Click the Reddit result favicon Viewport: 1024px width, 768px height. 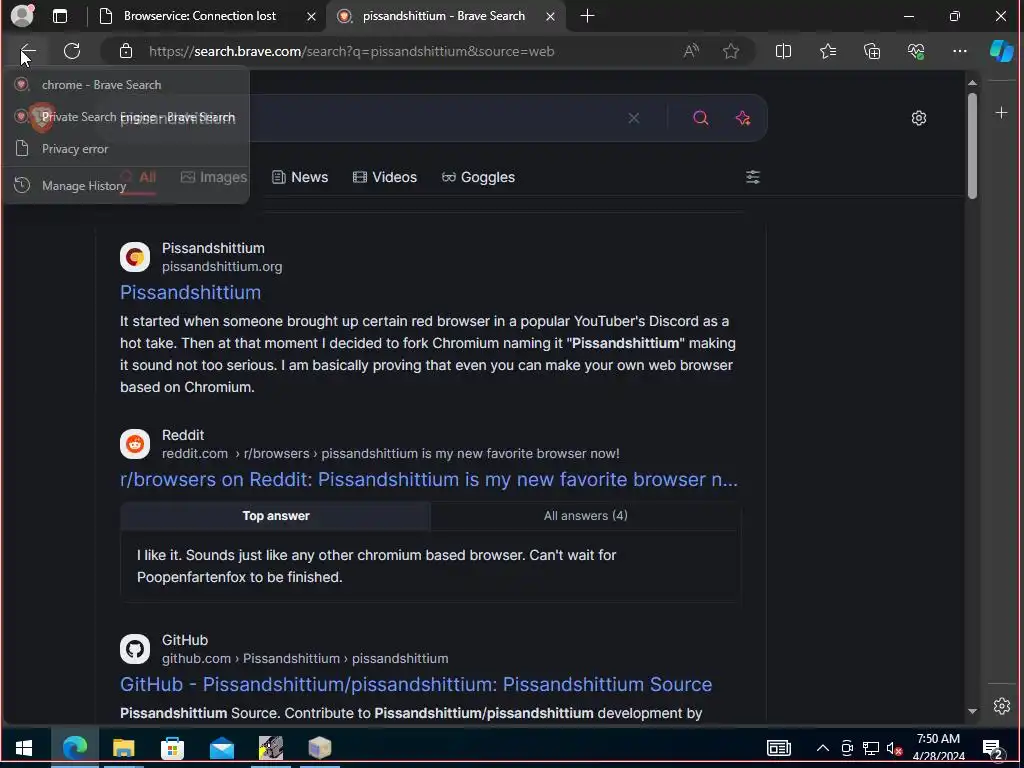click(x=135, y=444)
